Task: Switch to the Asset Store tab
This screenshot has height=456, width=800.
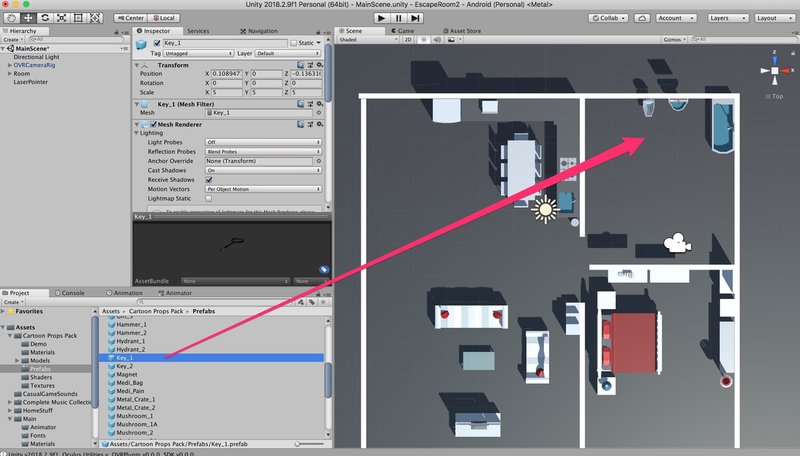Action: coord(462,31)
